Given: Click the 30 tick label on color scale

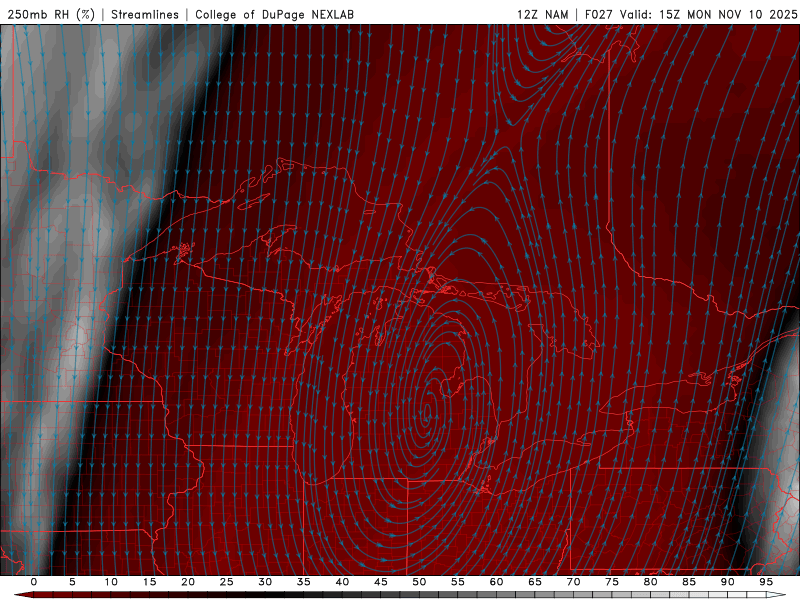Looking at the screenshot, I should [x=265, y=582].
